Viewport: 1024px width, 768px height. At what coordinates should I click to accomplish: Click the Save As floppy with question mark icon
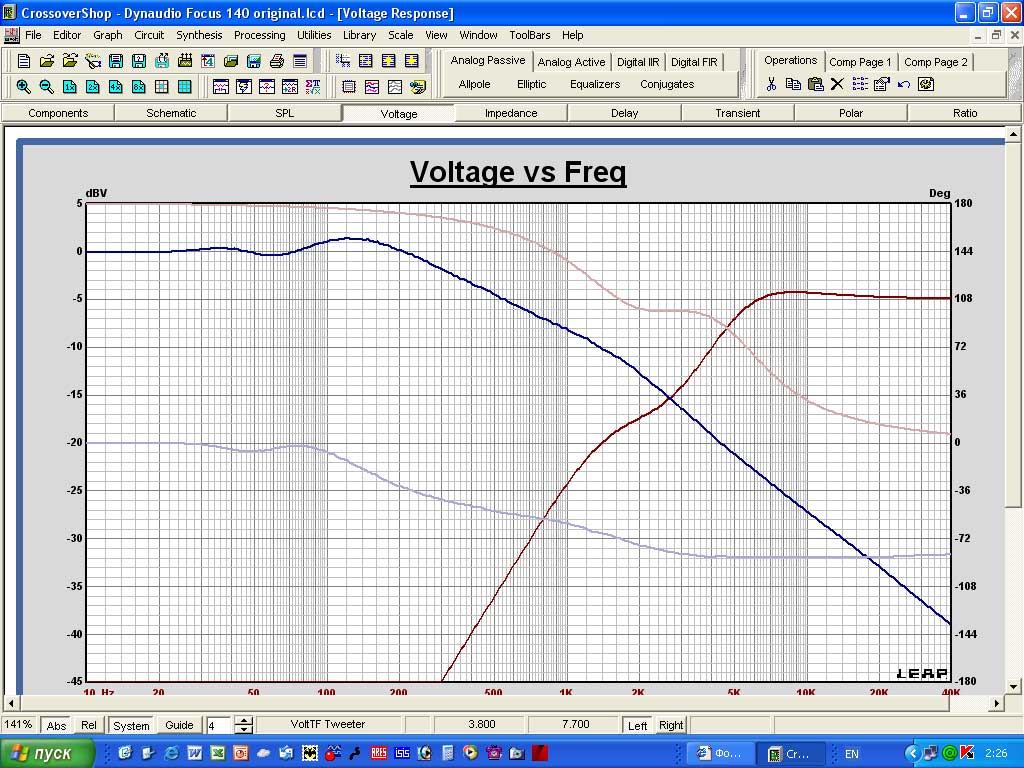(x=139, y=61)
